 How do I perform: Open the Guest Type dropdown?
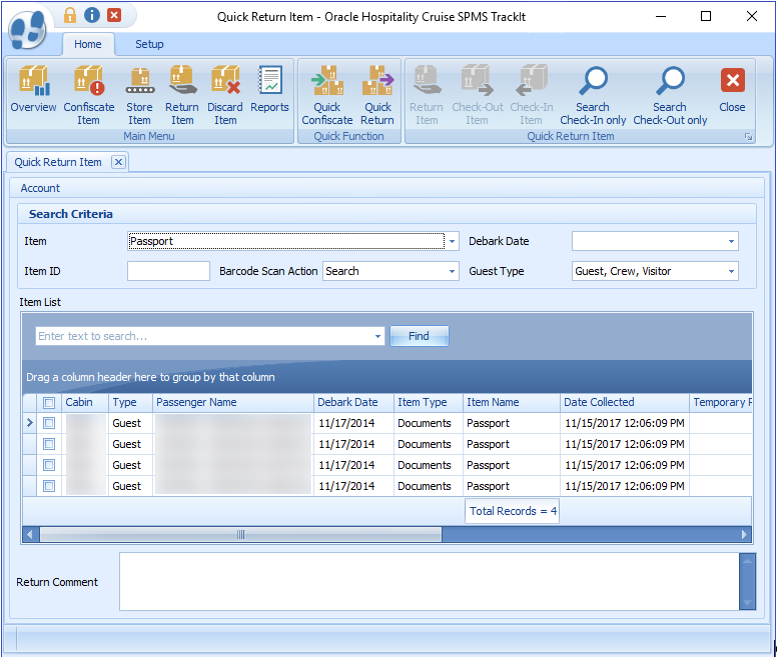pos(732,271)
